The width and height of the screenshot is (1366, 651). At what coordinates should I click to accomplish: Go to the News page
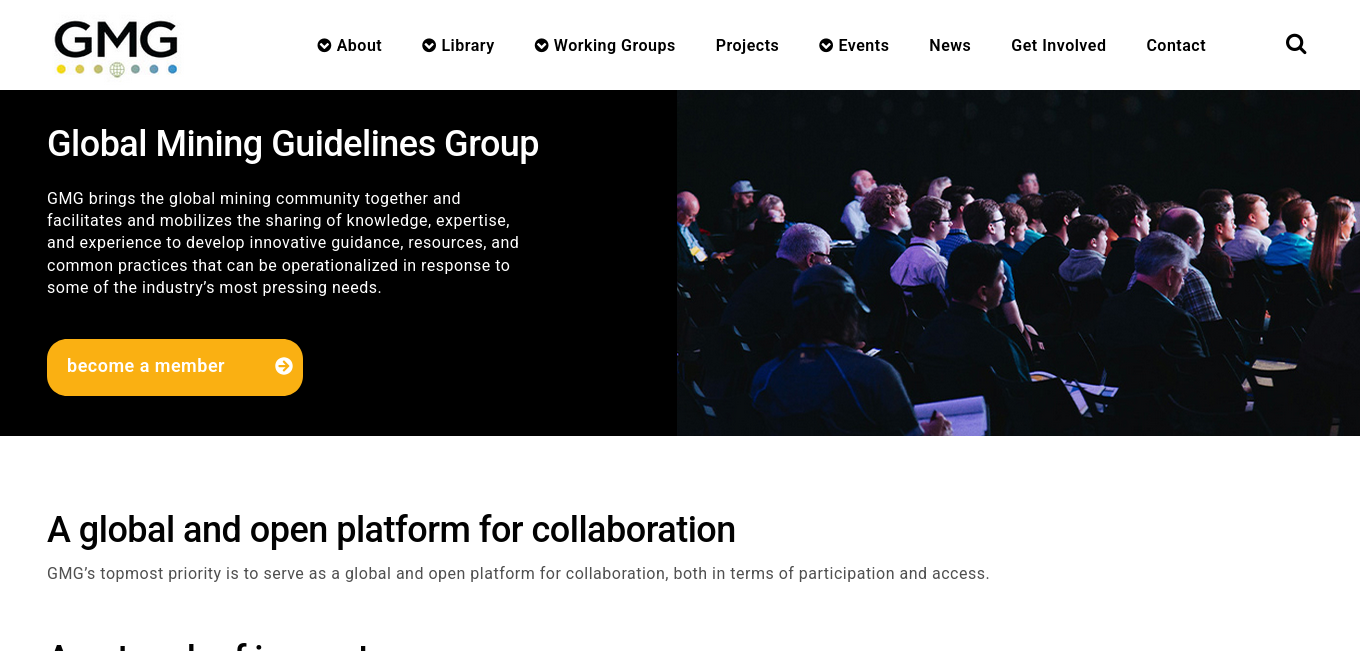tap(950, 45)
